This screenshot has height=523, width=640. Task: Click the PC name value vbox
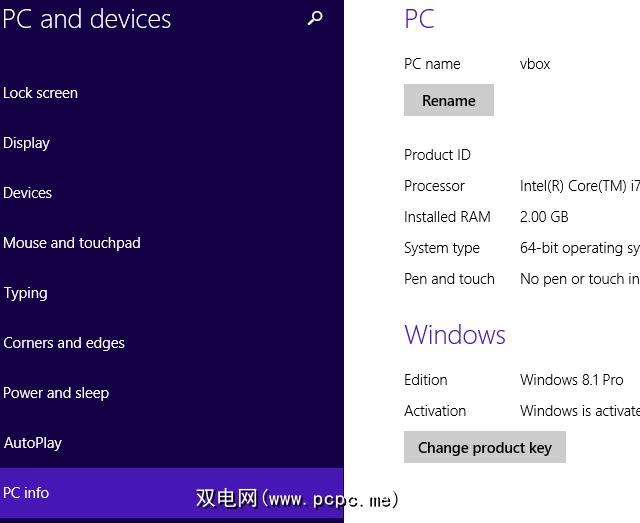[x=535, y=64]
